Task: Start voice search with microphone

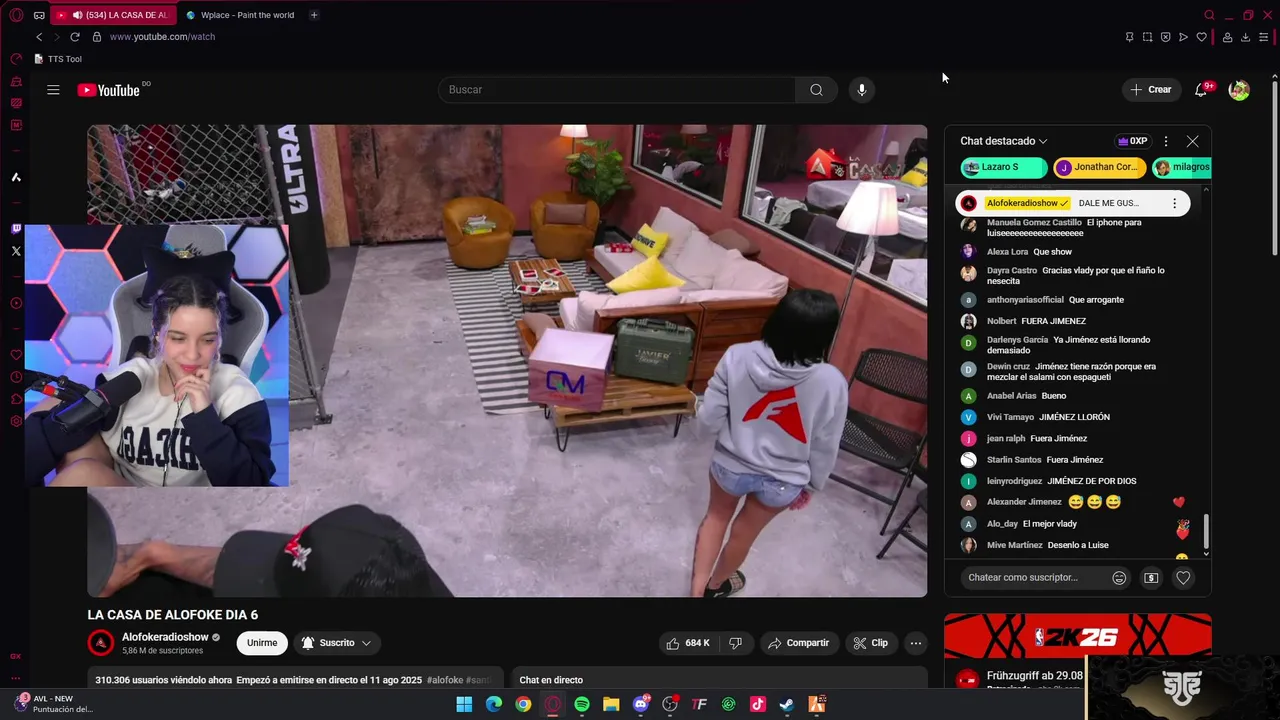Action: point(862,90)
